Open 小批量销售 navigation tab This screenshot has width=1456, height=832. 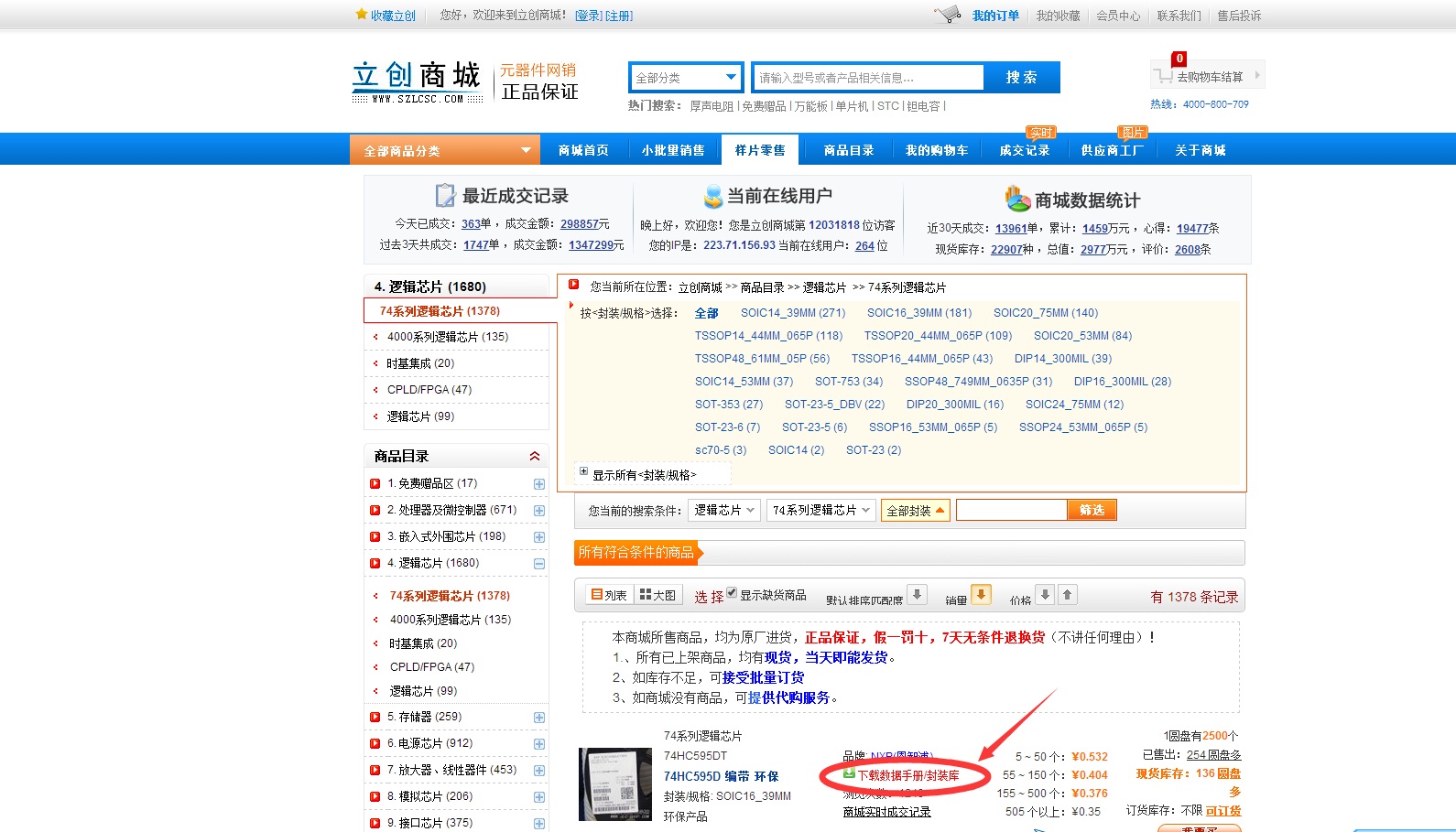click(673, 150)
